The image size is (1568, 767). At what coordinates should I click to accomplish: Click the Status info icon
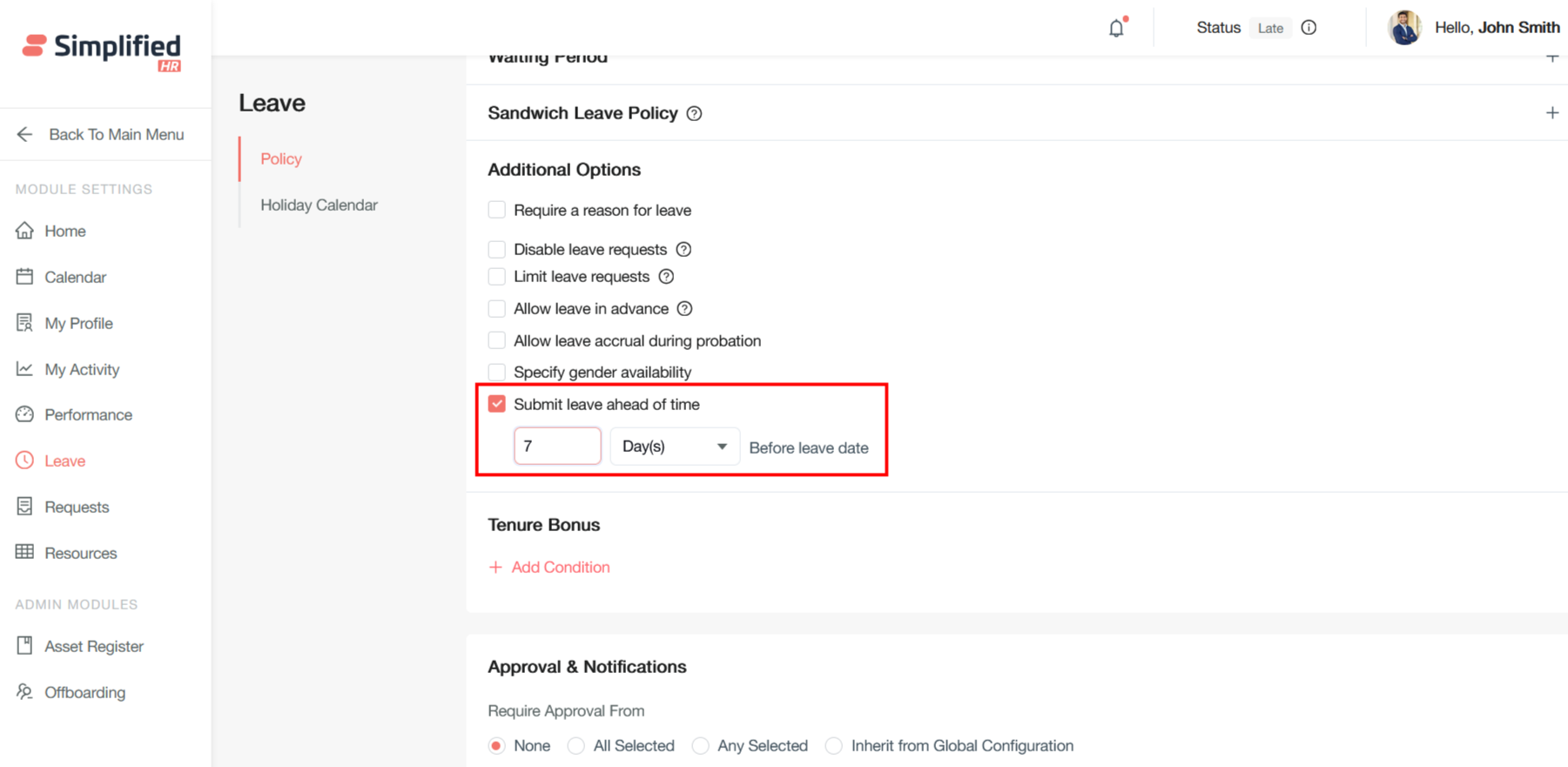click(1309, 28)
